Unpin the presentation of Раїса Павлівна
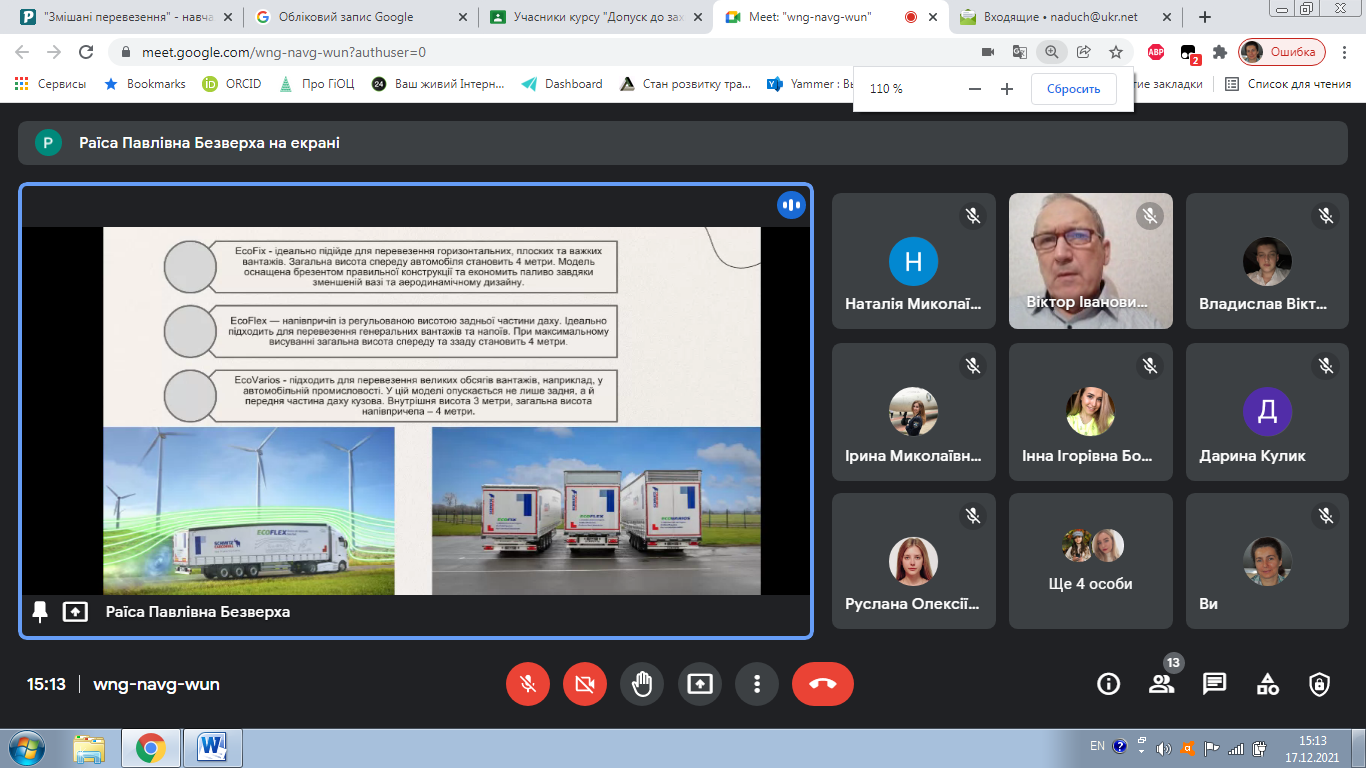This screenshot has width=1366, height=768. tap(40, 611)
